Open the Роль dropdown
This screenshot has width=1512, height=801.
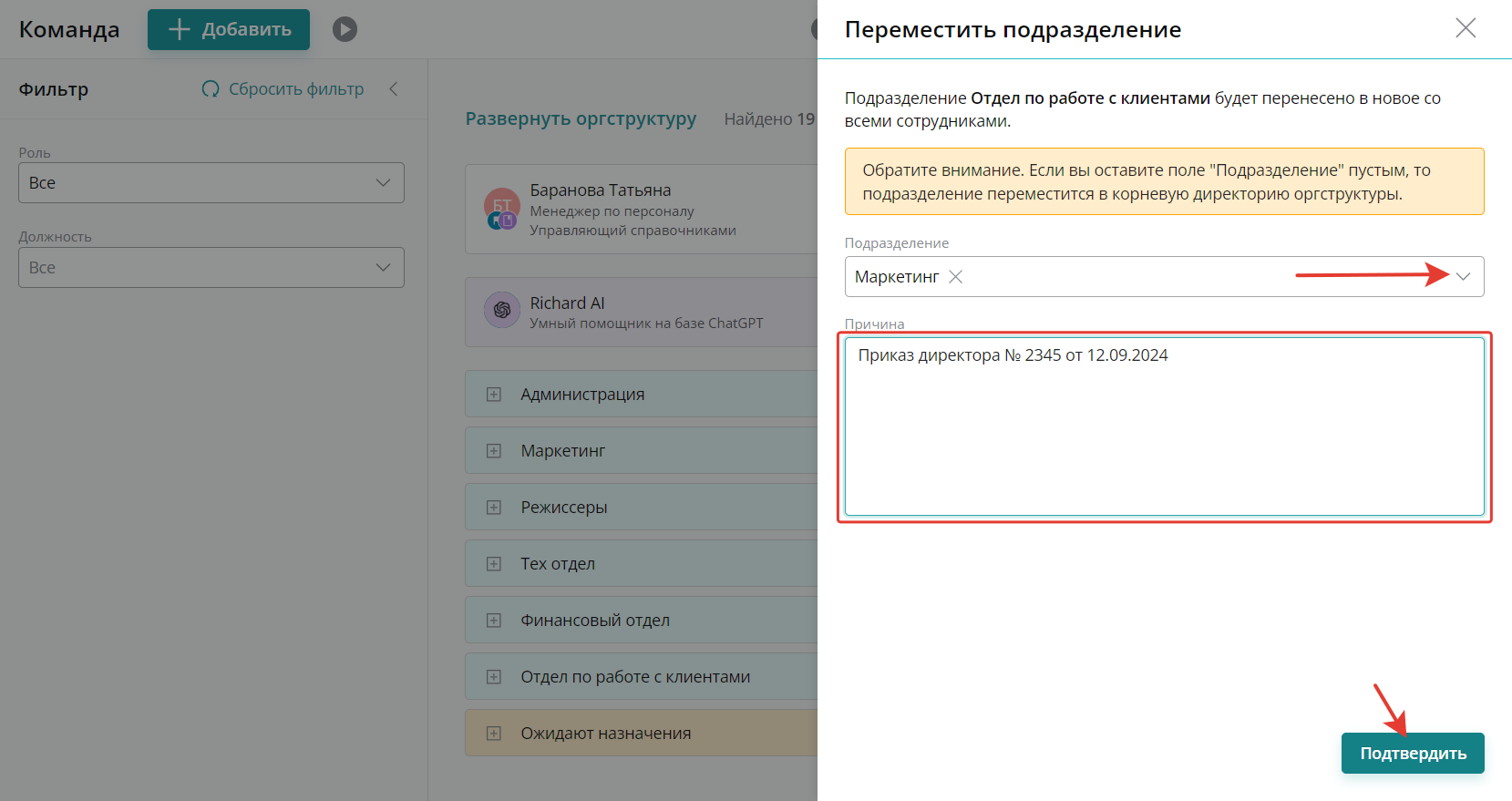211,183
